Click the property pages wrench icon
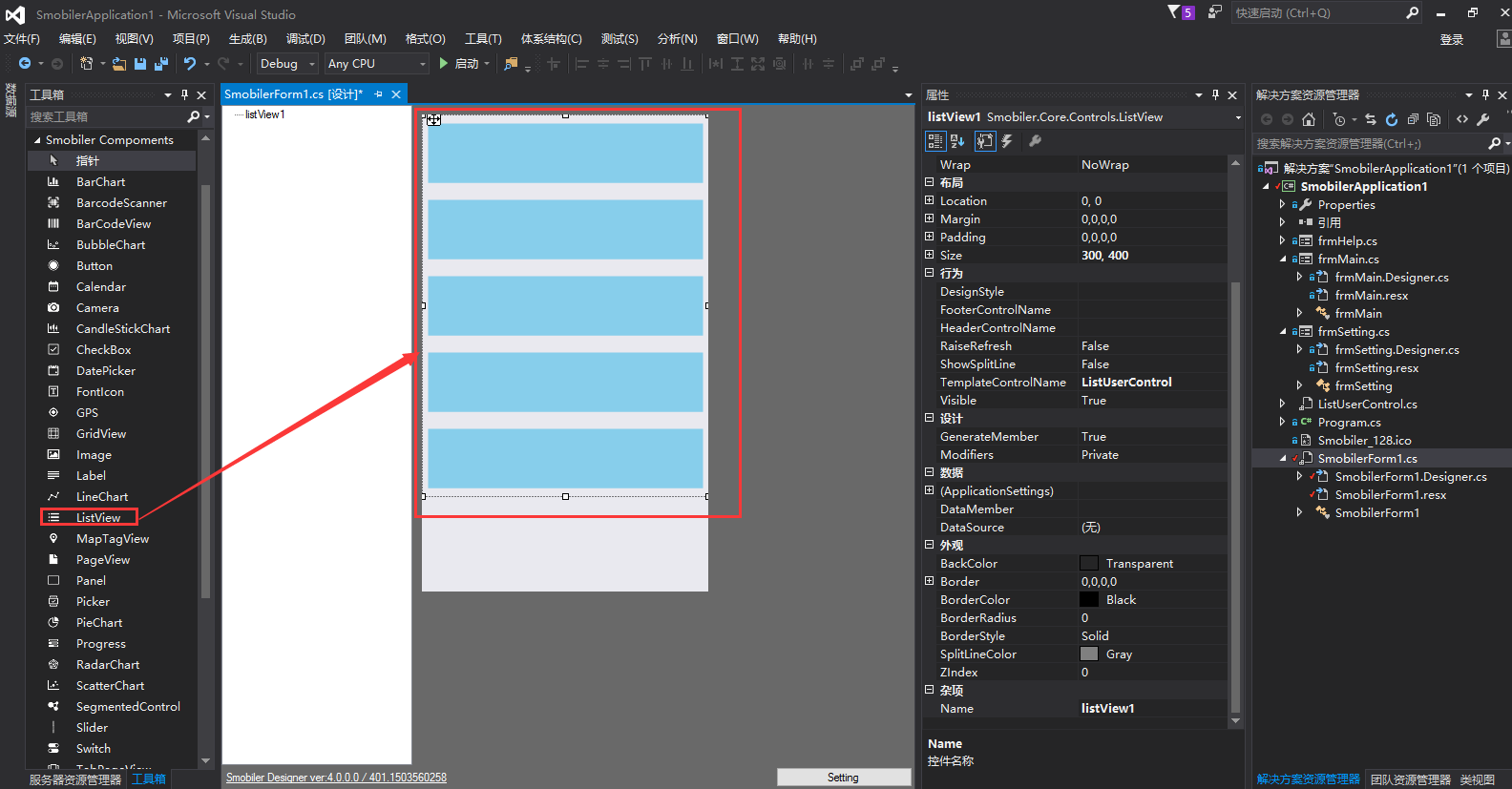Image resolution: width=1512 pixels, height=789 pixels. tap(1035, 141)
